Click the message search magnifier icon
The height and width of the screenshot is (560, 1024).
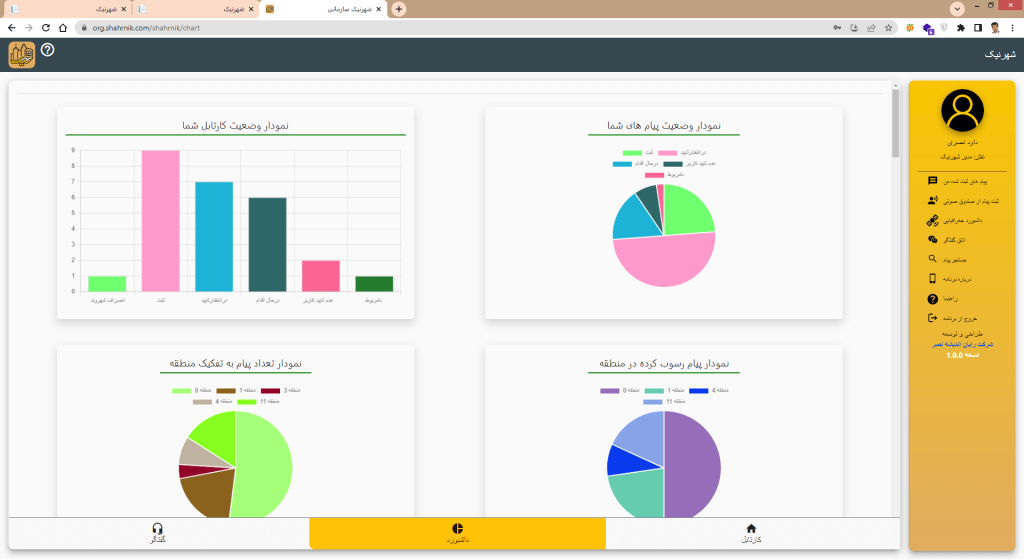point(932,259)
